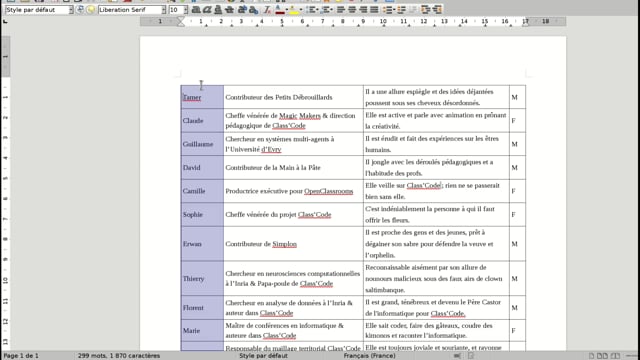Open the font name dropdown arrow
Image resolution: width=640 pixels, height=360 pixels.
pyautogui.click(x=164, y=9)
